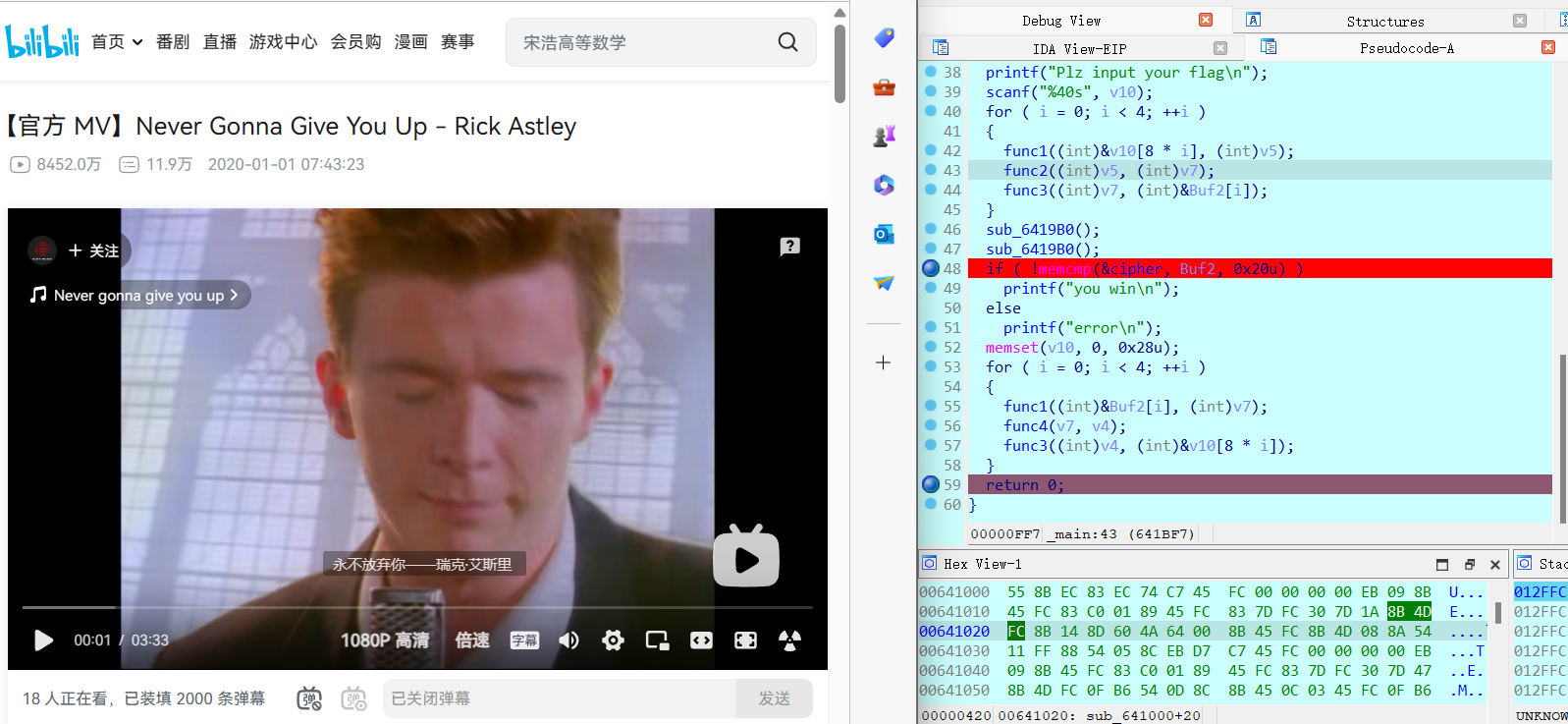Toggle the danmaku display switch icon
1568x724 pixels.
pyautogui.click(x=309, y=698)
